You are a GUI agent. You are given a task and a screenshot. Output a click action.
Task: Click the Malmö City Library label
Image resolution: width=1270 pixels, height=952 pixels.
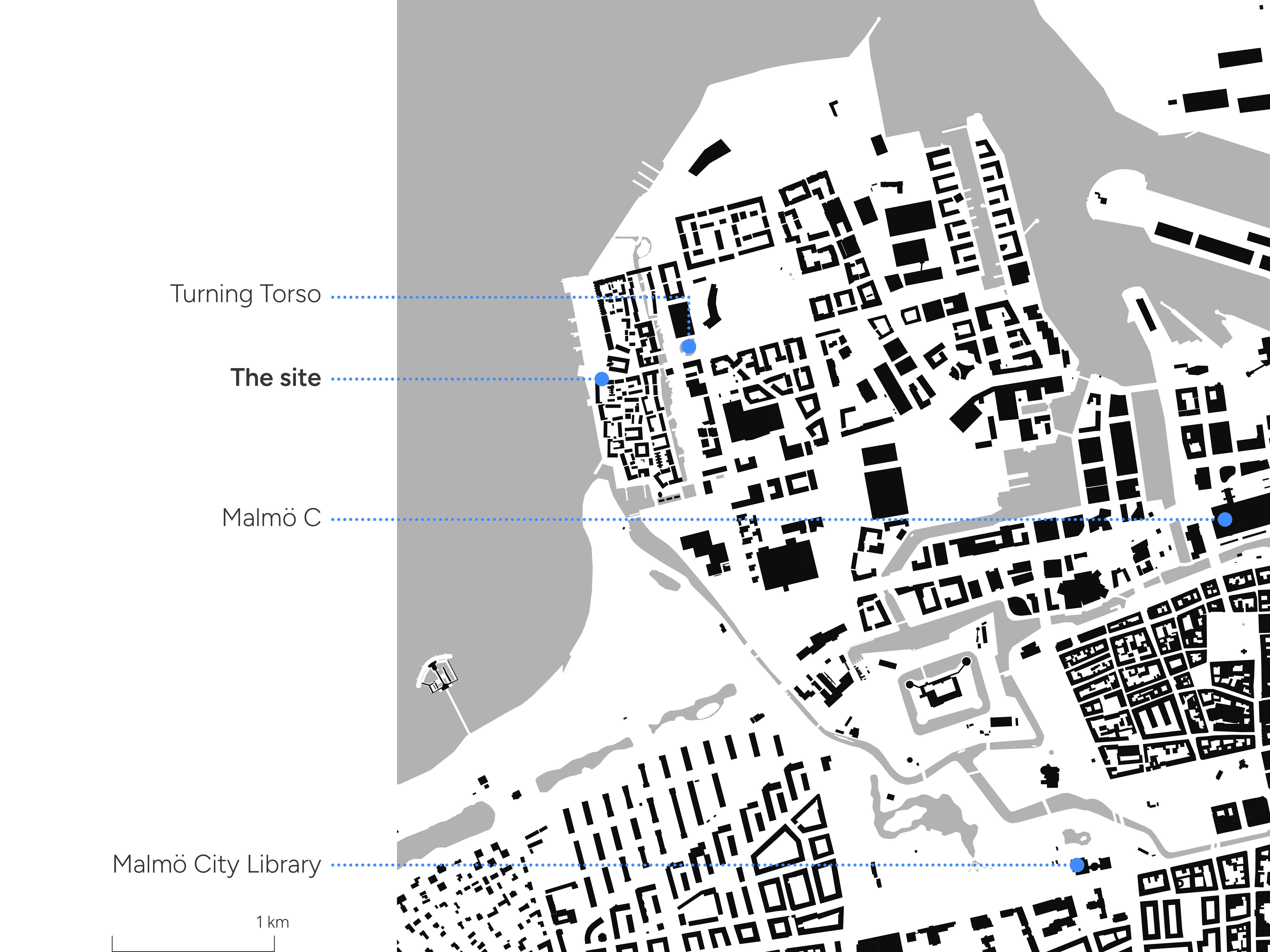click(x=216, y=865)
